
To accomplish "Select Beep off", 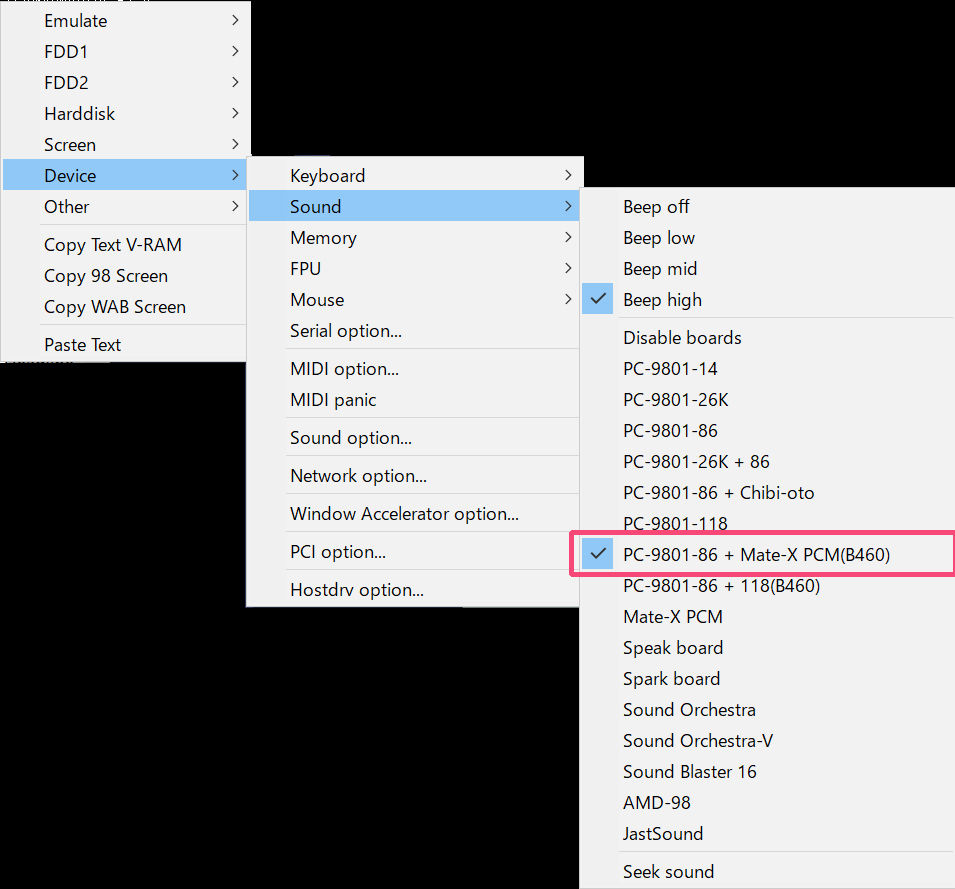I will coord(768,207).
